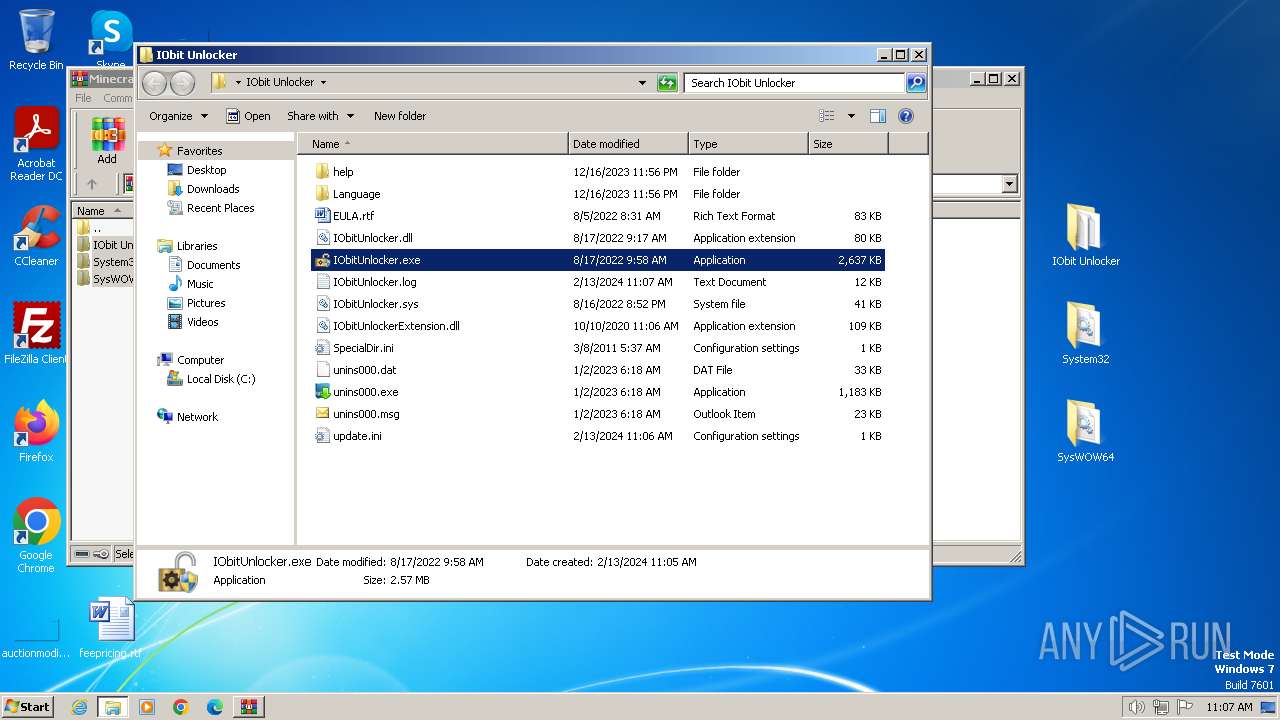The height and width of the screenshot is (720, 1280).
Task: Open the CCleaner desktop shortcut
Action: coord(36,230)
